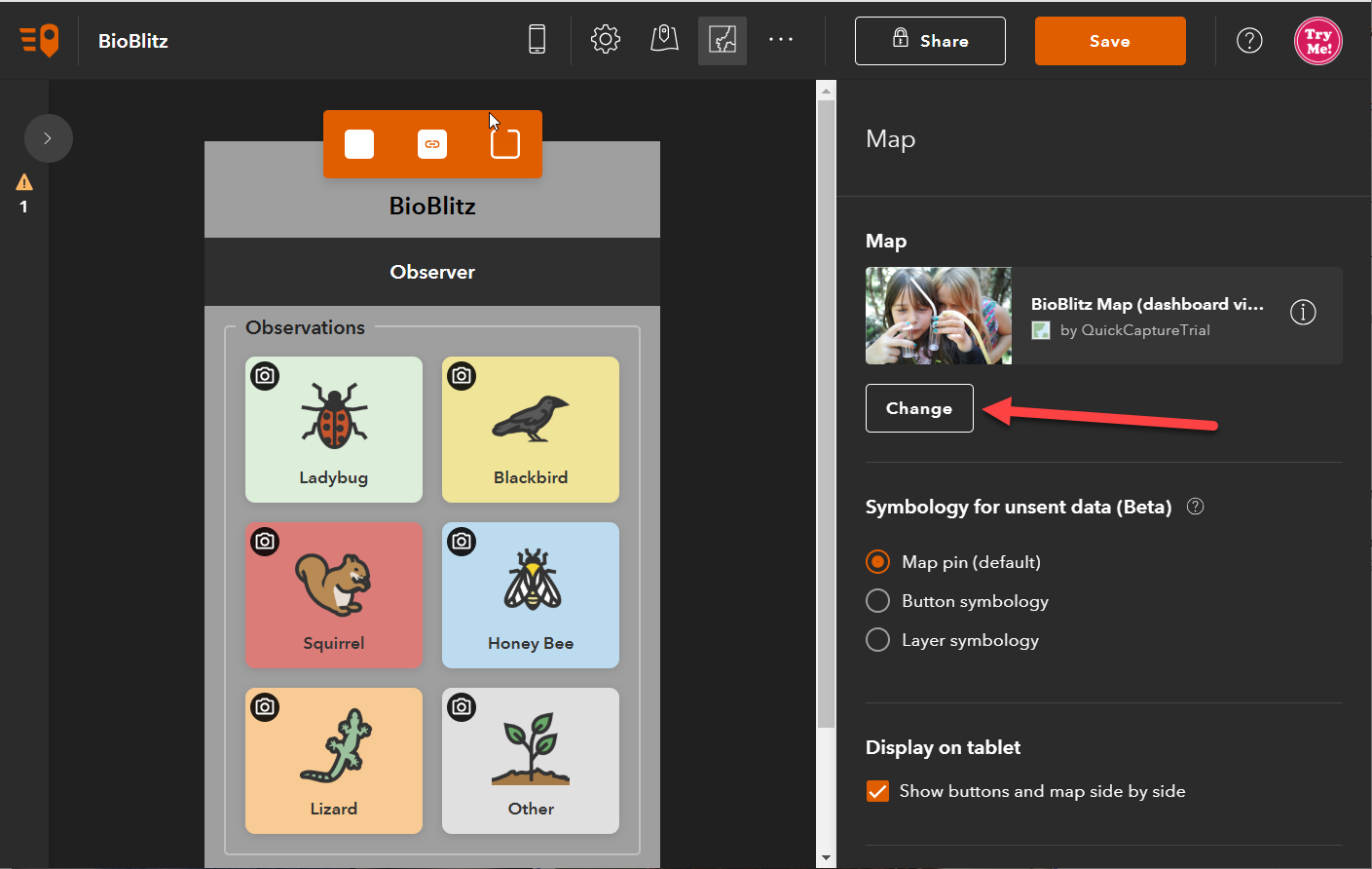This screenshot has width=1372, height=869.
Task: Click the camera icon on Squirrel button
Action: coord(265,542)
